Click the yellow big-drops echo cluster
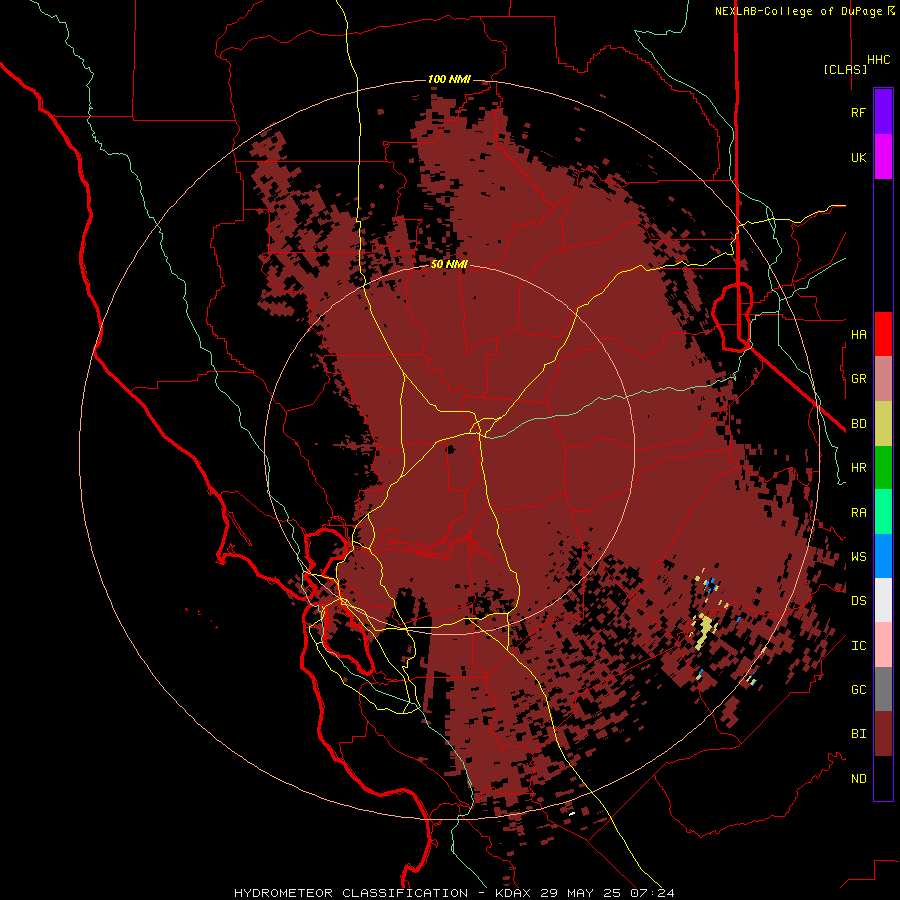The image size is (900, 900). tap(704, 630)
